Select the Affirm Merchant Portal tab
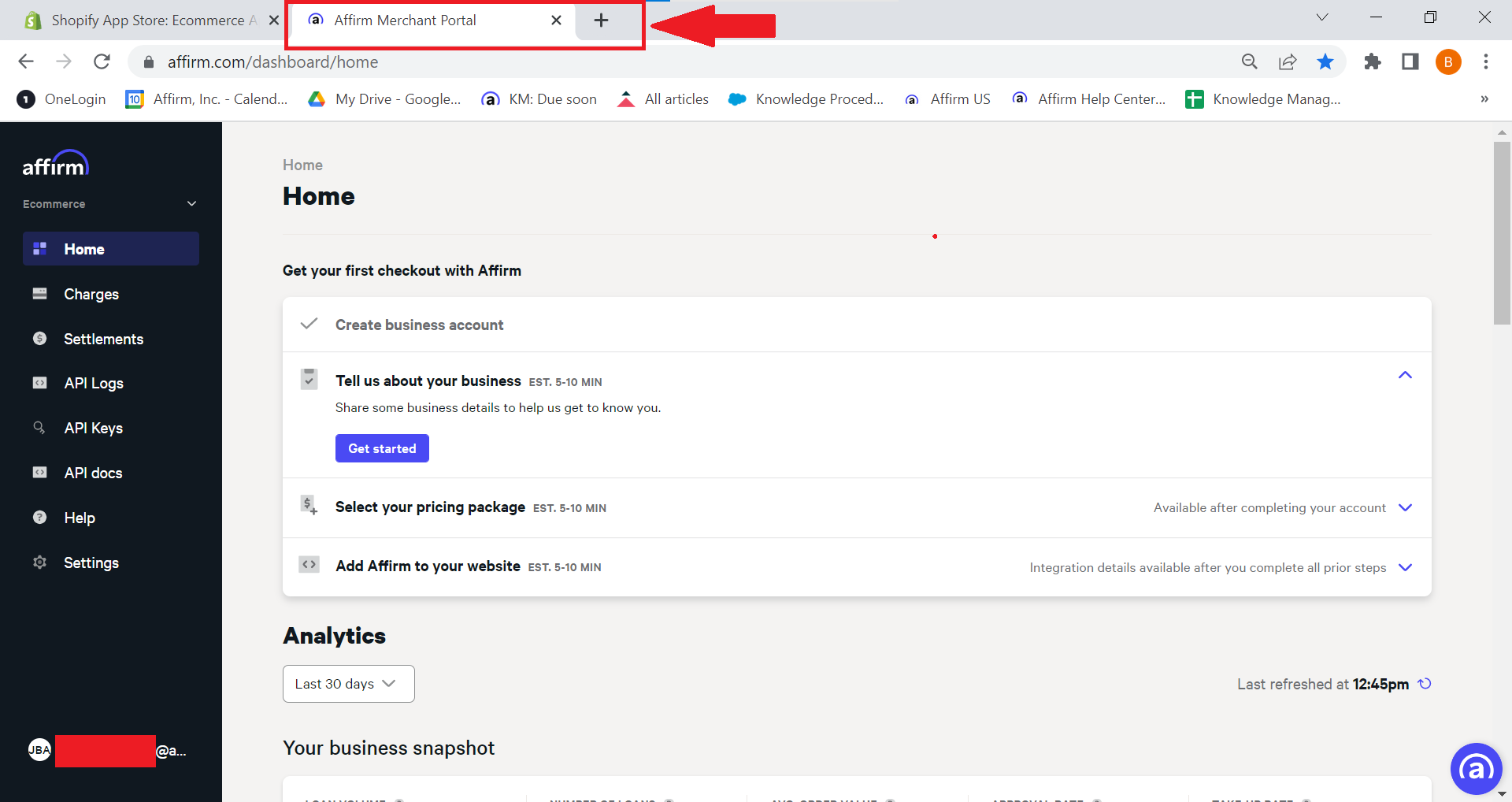This screenshot has width=1512, height=802. (405, 20)
